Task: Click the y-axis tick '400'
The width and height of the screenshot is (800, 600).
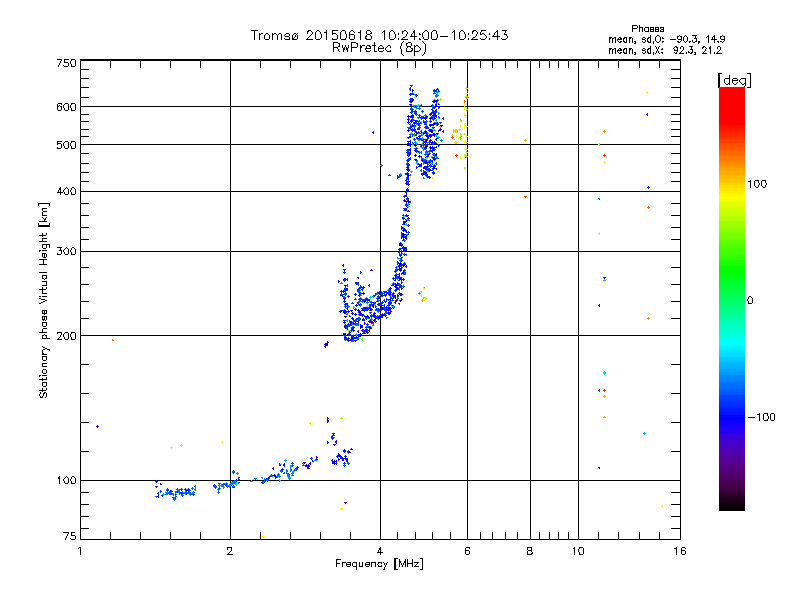Action: click(x=67, y=192)
